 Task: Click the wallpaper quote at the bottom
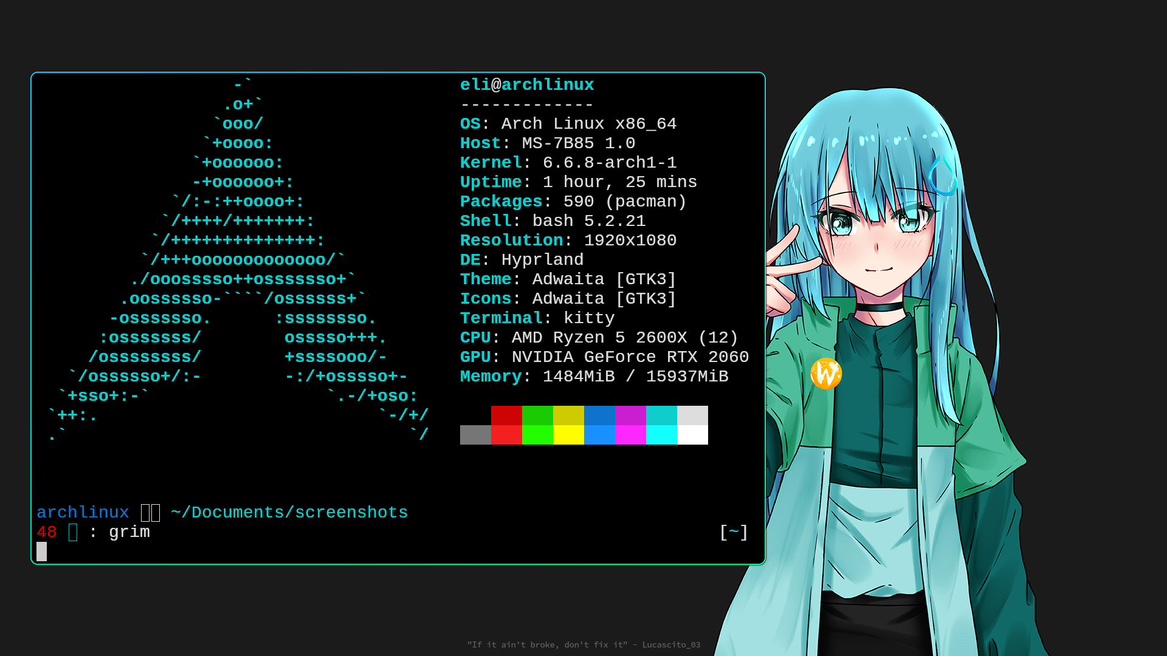point(583,645)
